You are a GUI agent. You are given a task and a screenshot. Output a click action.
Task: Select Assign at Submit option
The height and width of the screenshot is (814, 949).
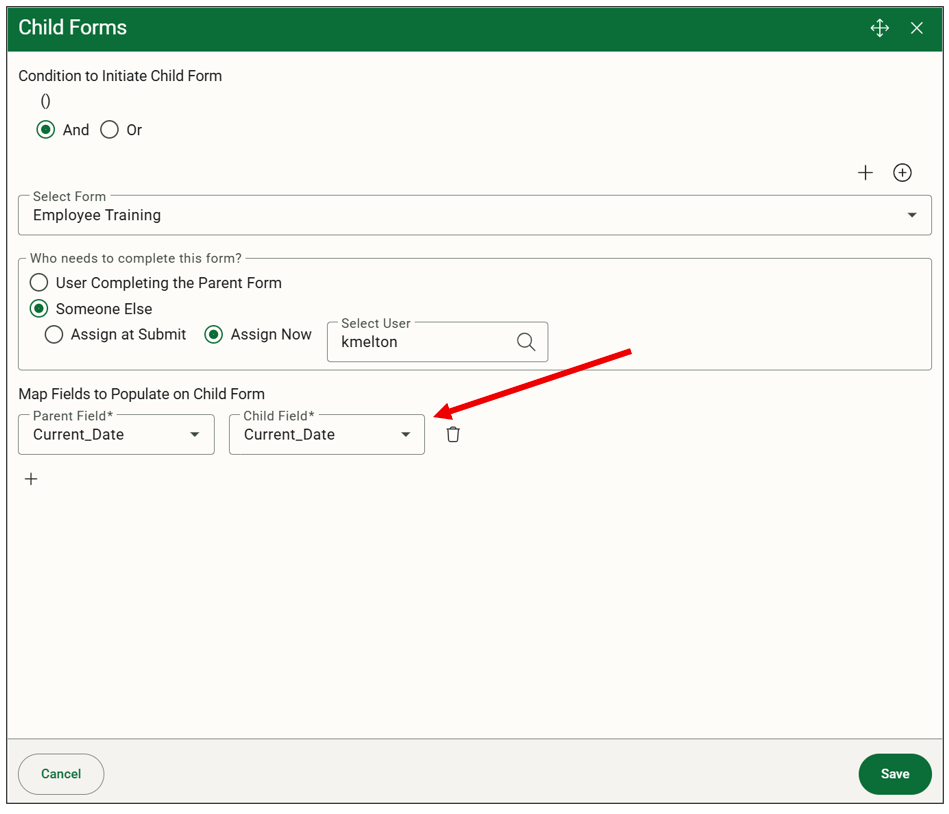click(54, 335)
